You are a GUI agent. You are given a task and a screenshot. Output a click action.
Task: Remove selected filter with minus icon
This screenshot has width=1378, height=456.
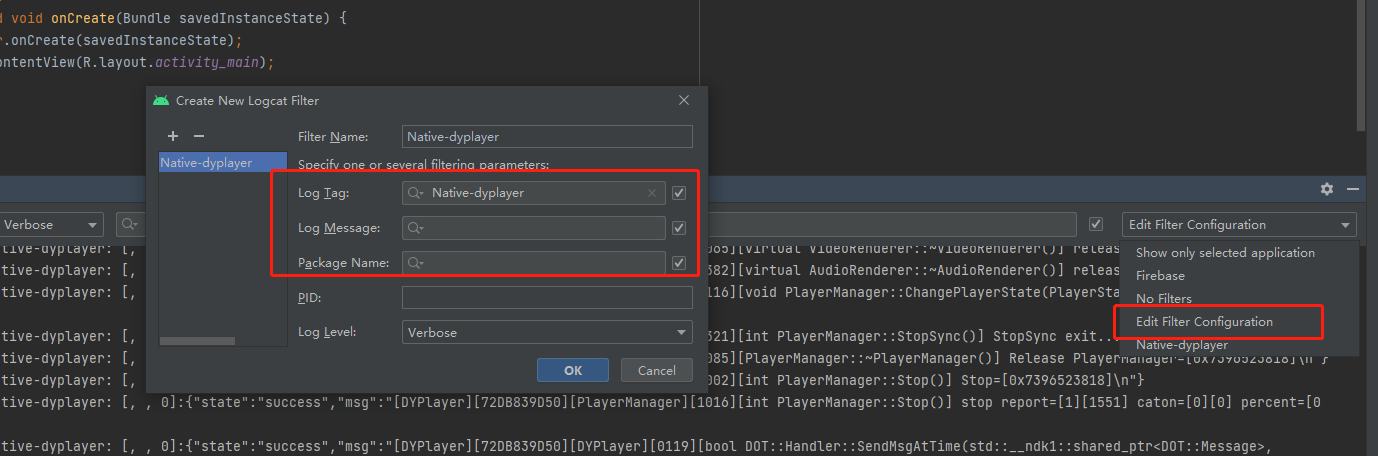[198, 136]
